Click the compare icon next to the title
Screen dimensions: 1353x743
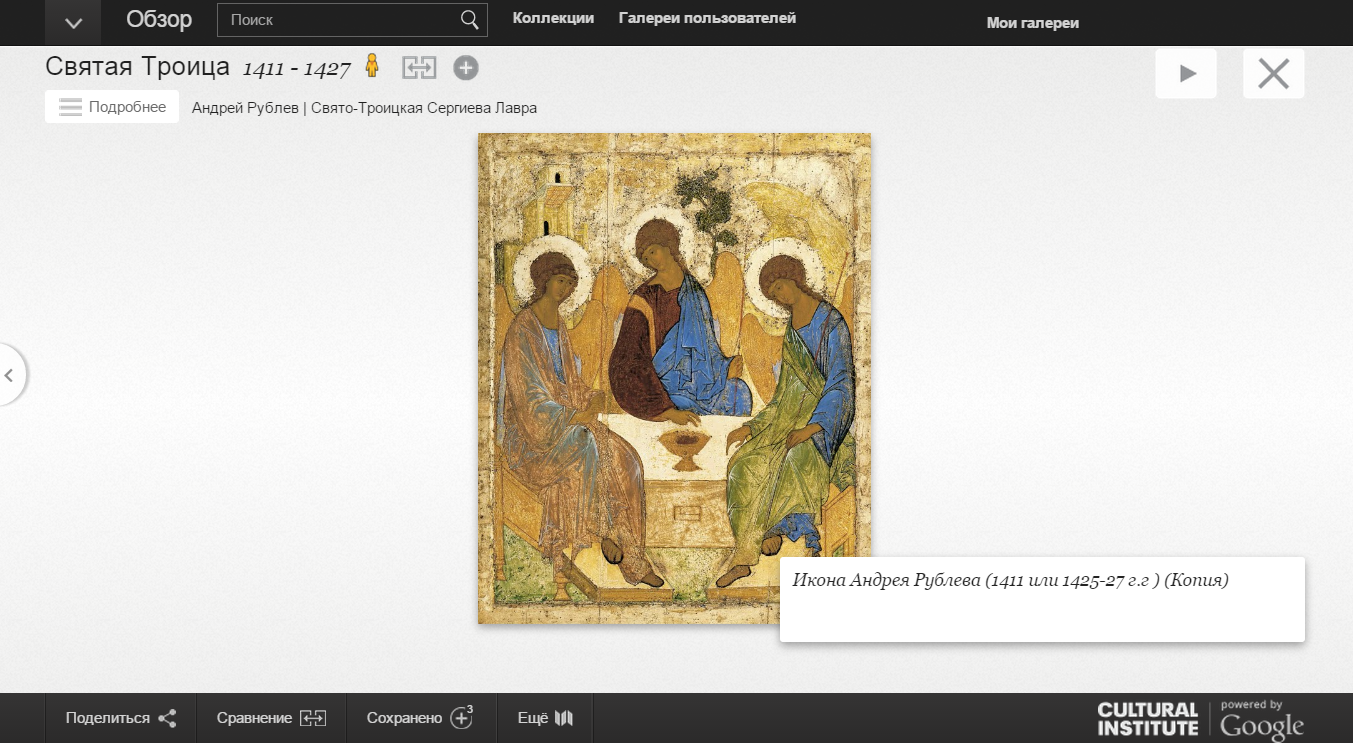click(420, 68)
